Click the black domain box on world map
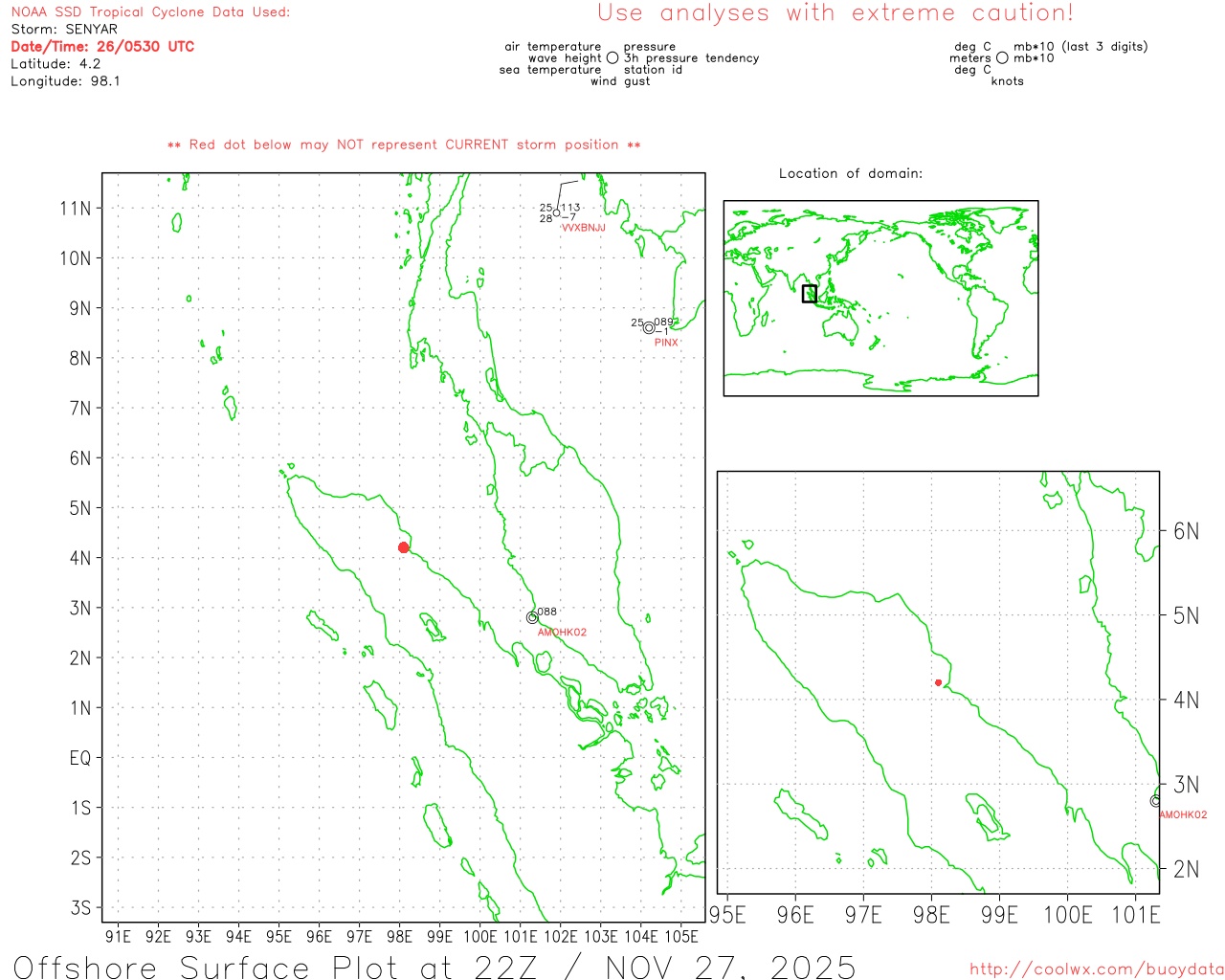Image resolution: width=1225 pixels, height=980 pixels. pos(810,294)
